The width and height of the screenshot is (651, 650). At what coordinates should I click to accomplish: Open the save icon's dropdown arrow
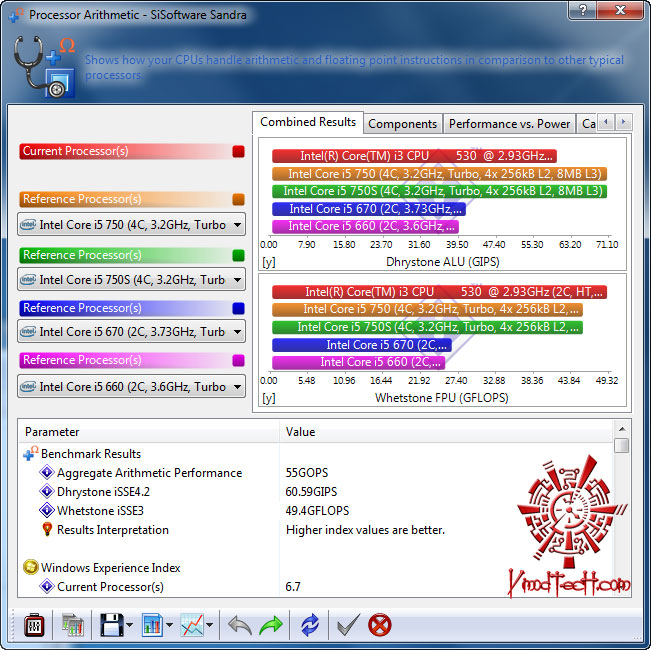(x=130, y=625)
